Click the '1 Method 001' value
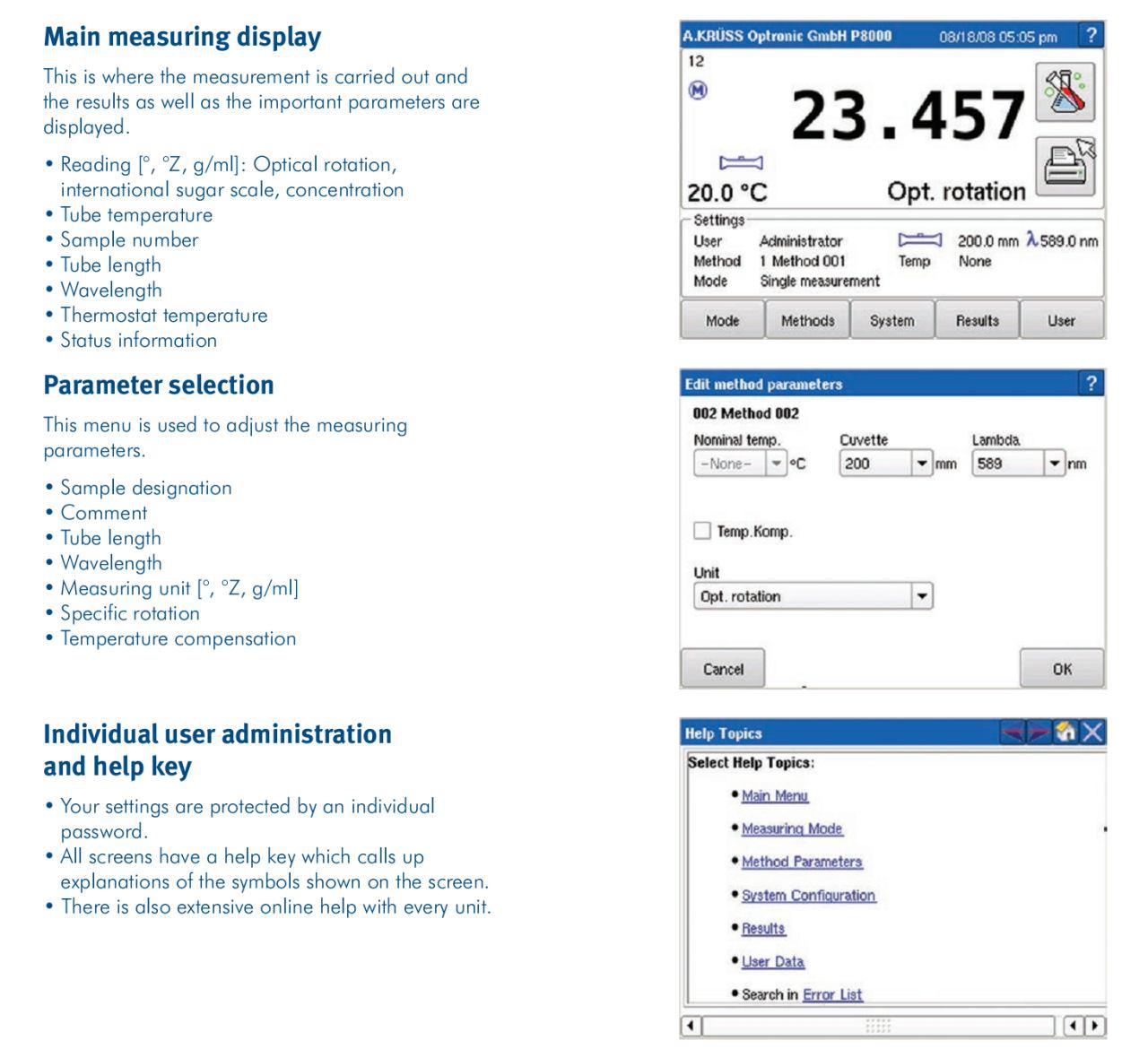This screenshot has width=1148, height=1049. [x=803, y=261]
